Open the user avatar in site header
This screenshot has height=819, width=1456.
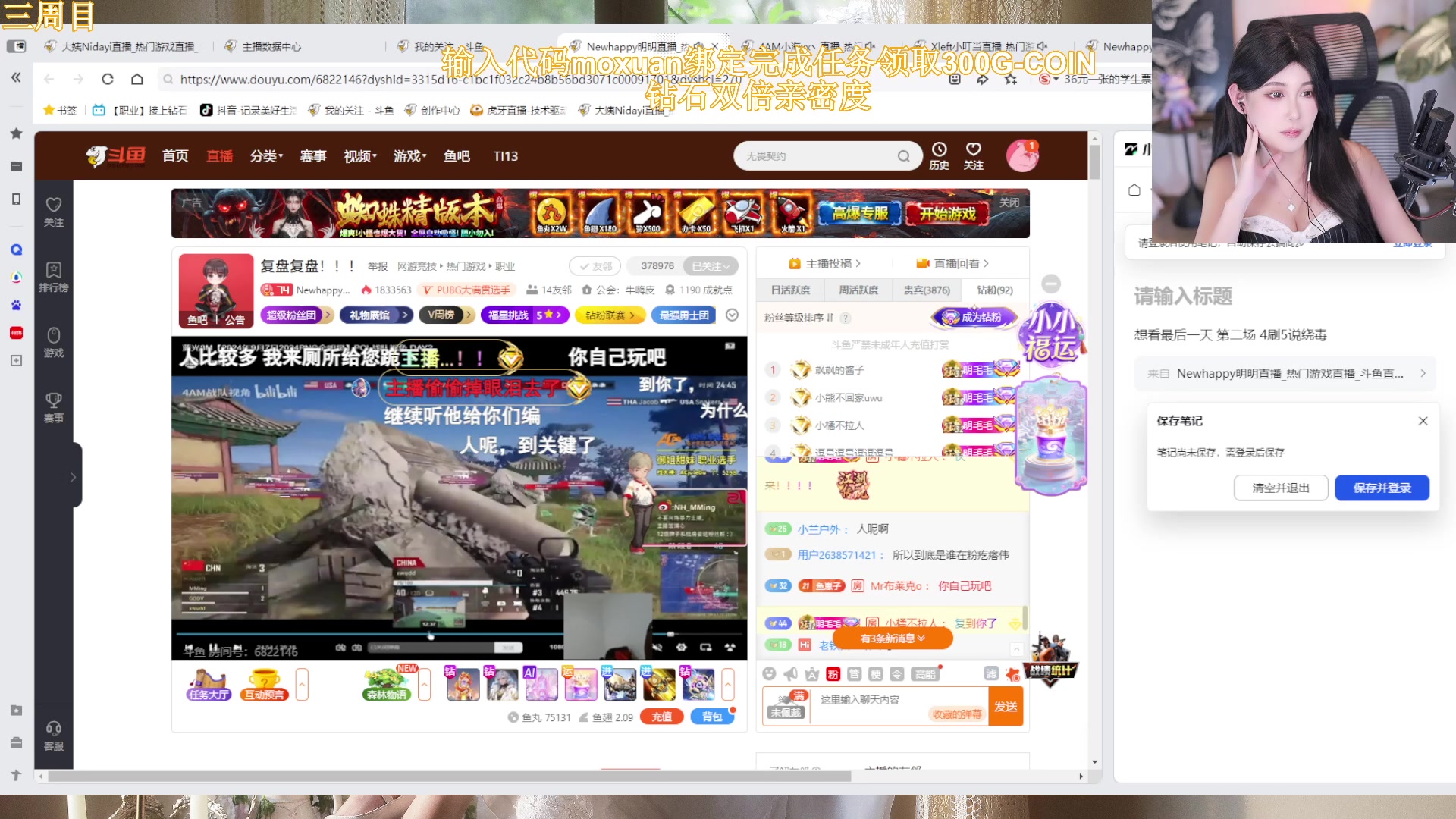tap(1022, 155)
